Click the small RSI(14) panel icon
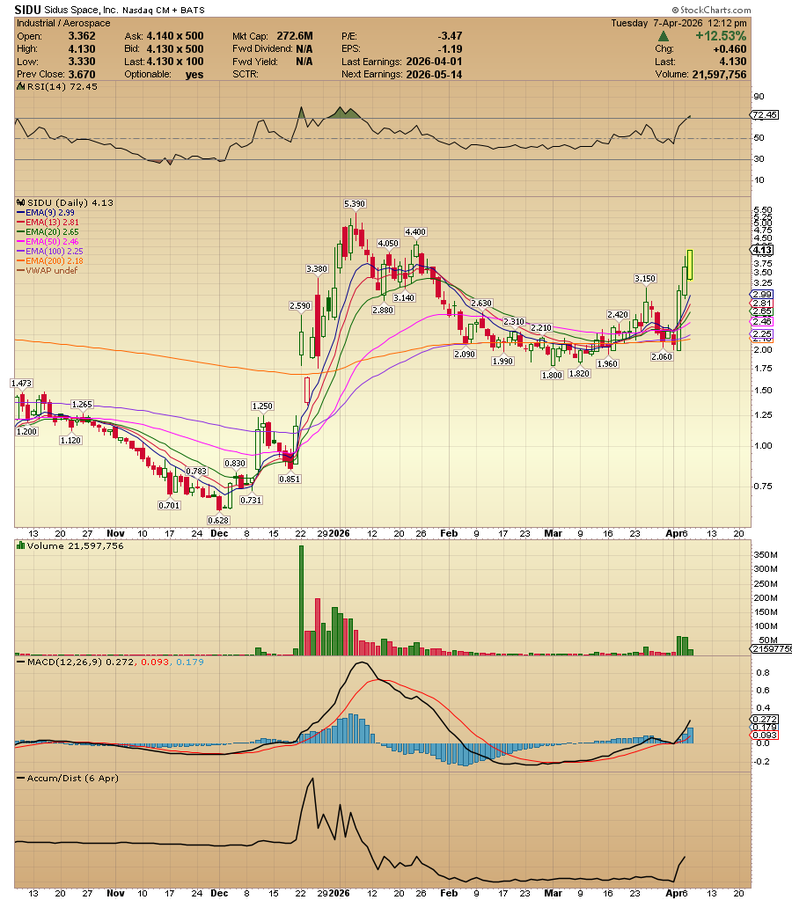The image size is (792, 900). 21,87
